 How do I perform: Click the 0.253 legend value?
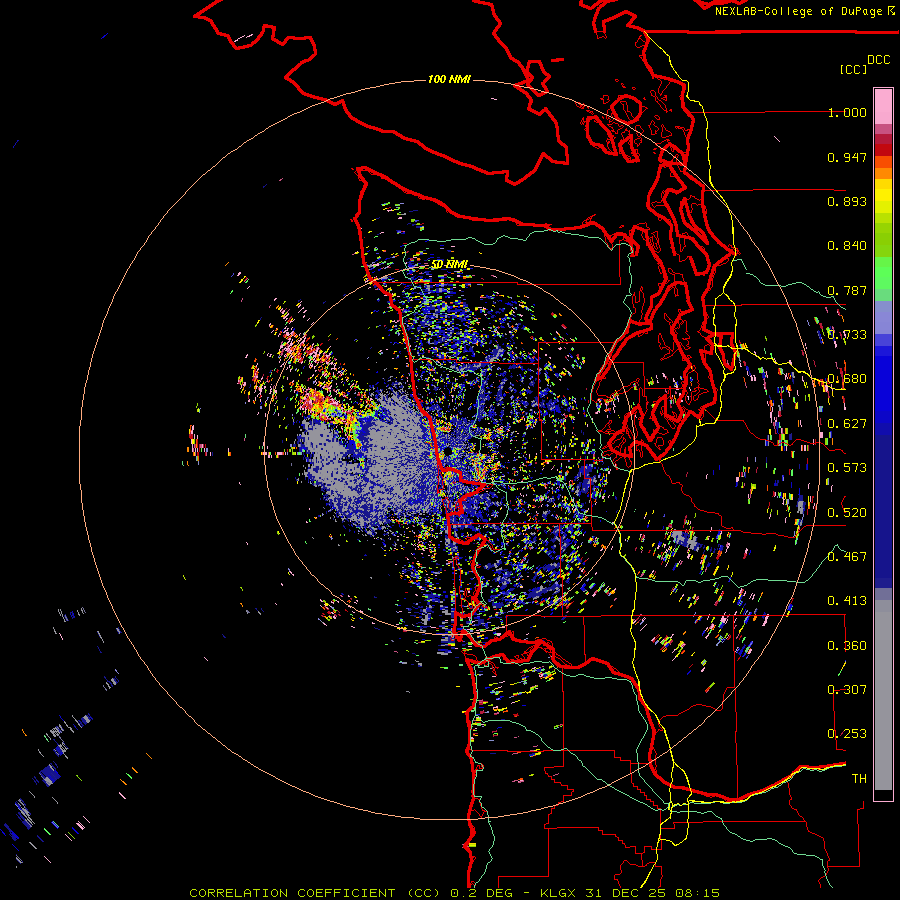pos(847,734)
